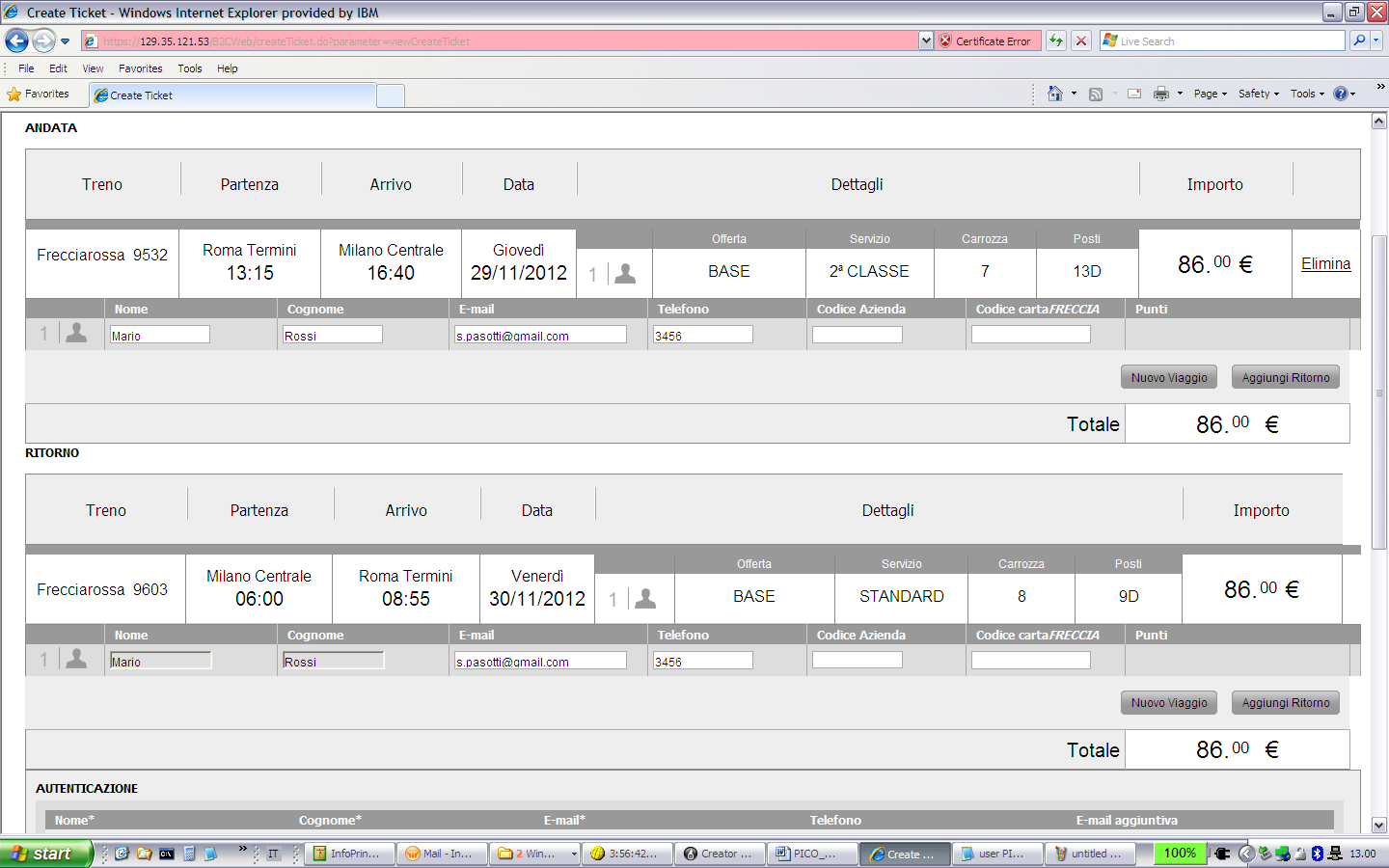Edit the Telefono field in Ritorno section
The width and height of the screenshot is (1389, 868).
(x=703, y=661)
